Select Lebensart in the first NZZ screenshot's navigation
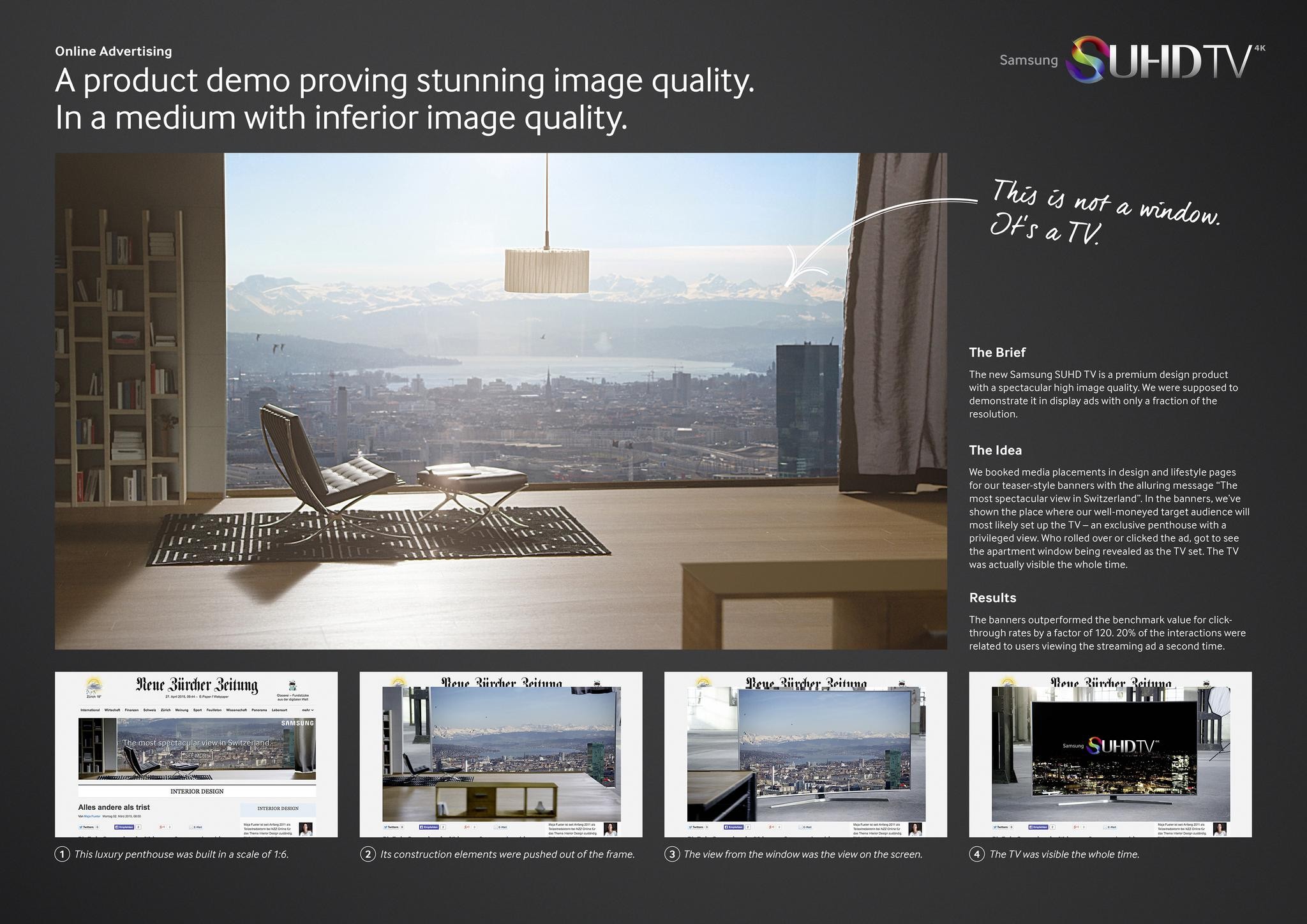 [280, 710]
